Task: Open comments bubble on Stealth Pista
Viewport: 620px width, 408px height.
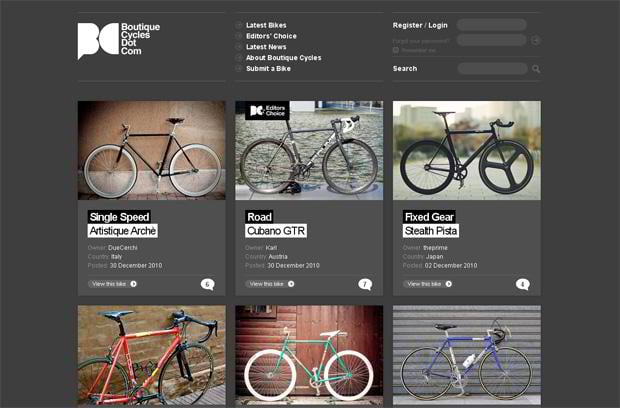Action: coord(523,284)
